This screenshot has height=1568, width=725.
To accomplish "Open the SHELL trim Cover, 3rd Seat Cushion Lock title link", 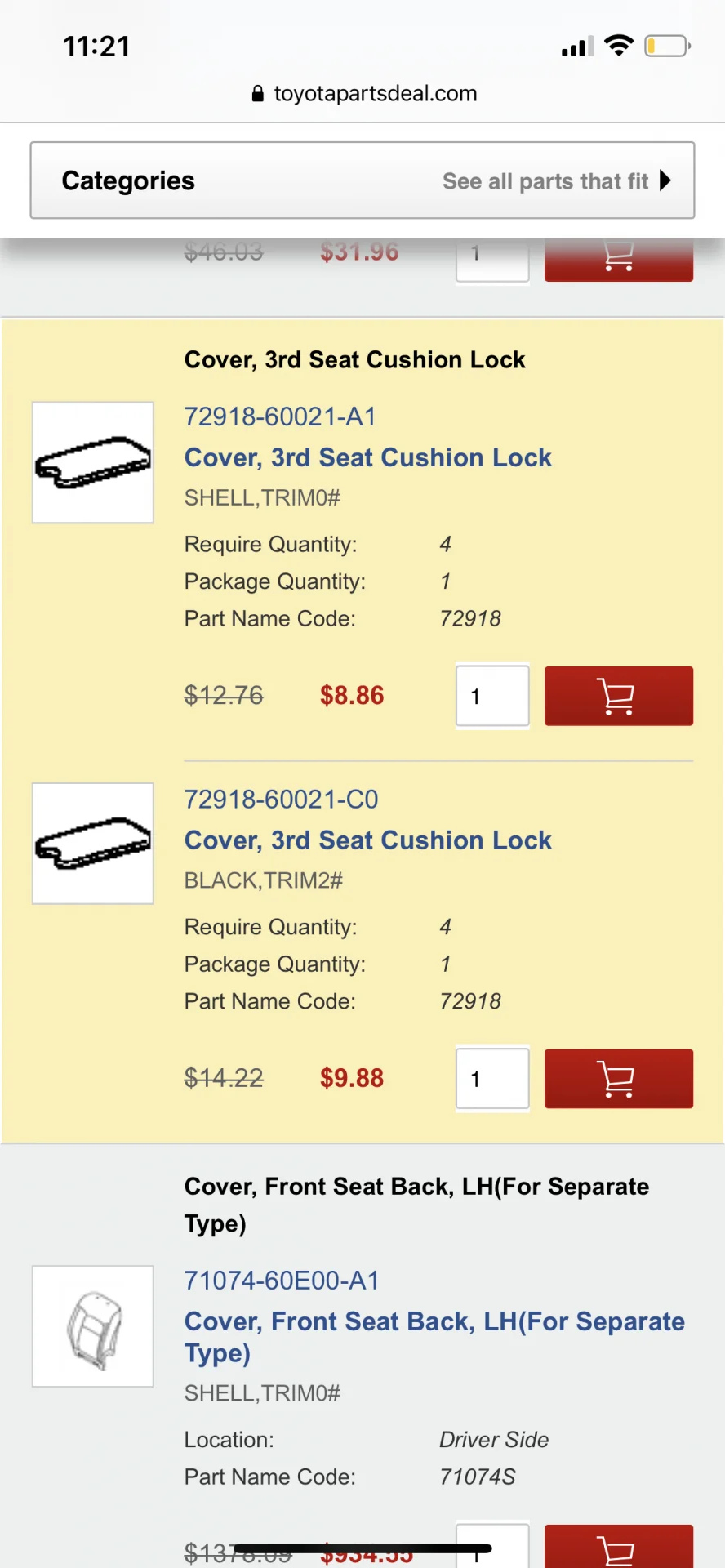I will point(367,457).
